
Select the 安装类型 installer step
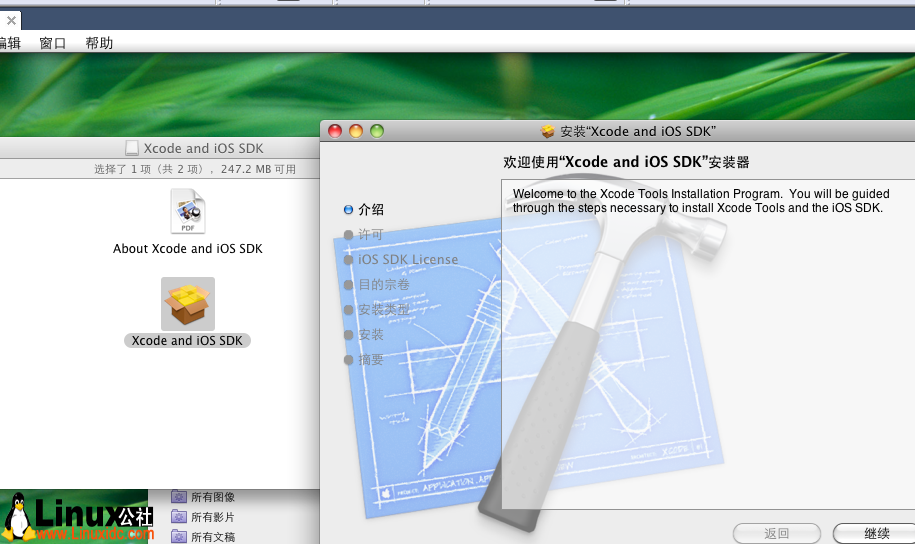(x=377, y=310)
